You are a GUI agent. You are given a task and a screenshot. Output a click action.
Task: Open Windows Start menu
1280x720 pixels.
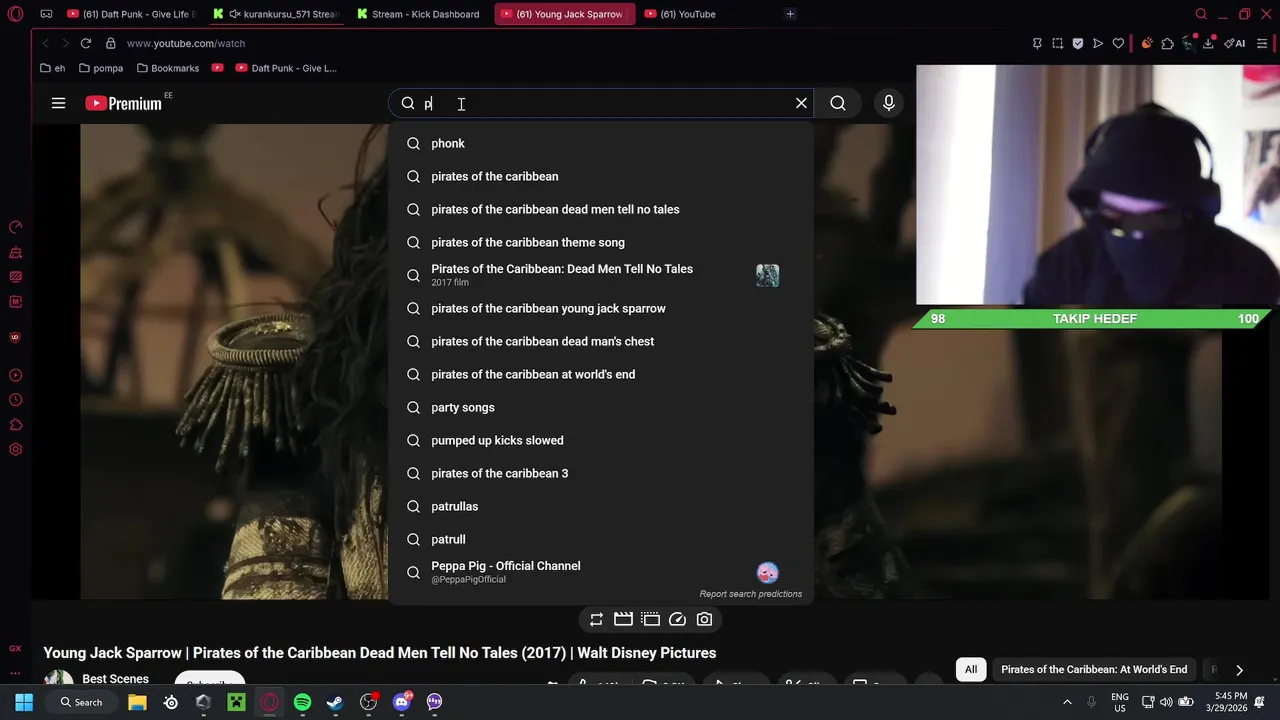(x=24, y=702)
